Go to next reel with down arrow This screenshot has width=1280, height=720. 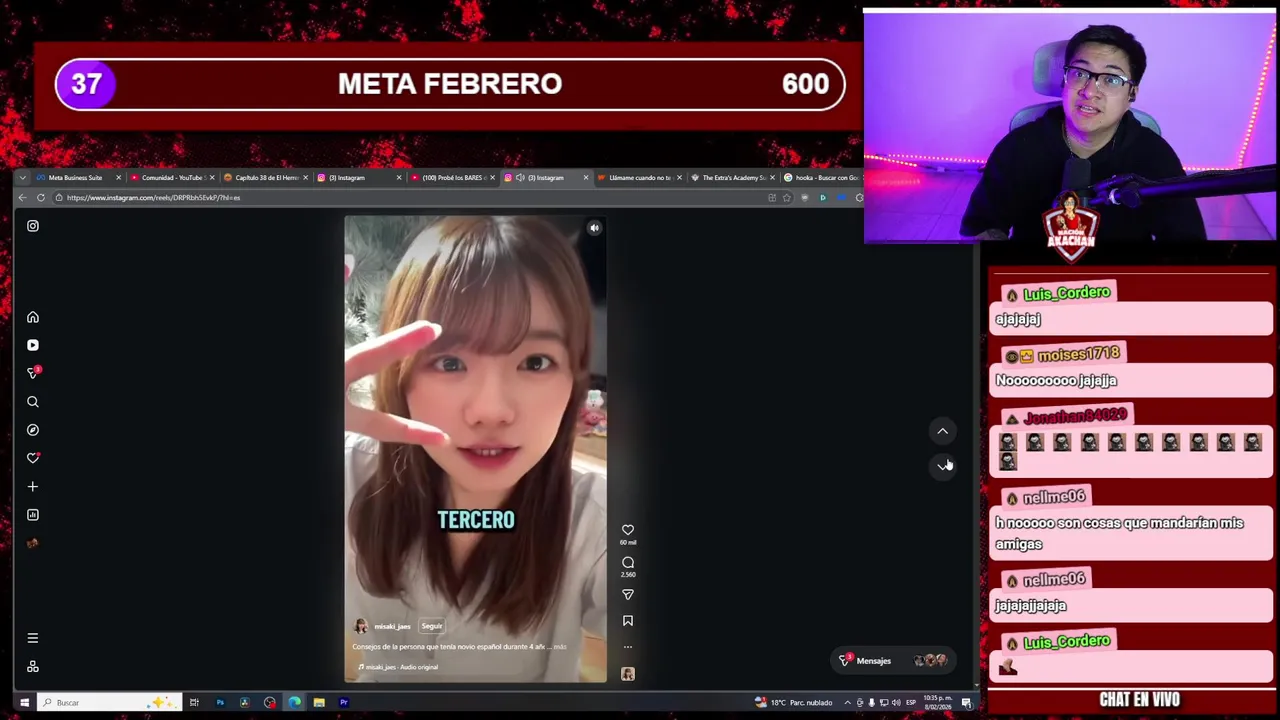[942, 465]
